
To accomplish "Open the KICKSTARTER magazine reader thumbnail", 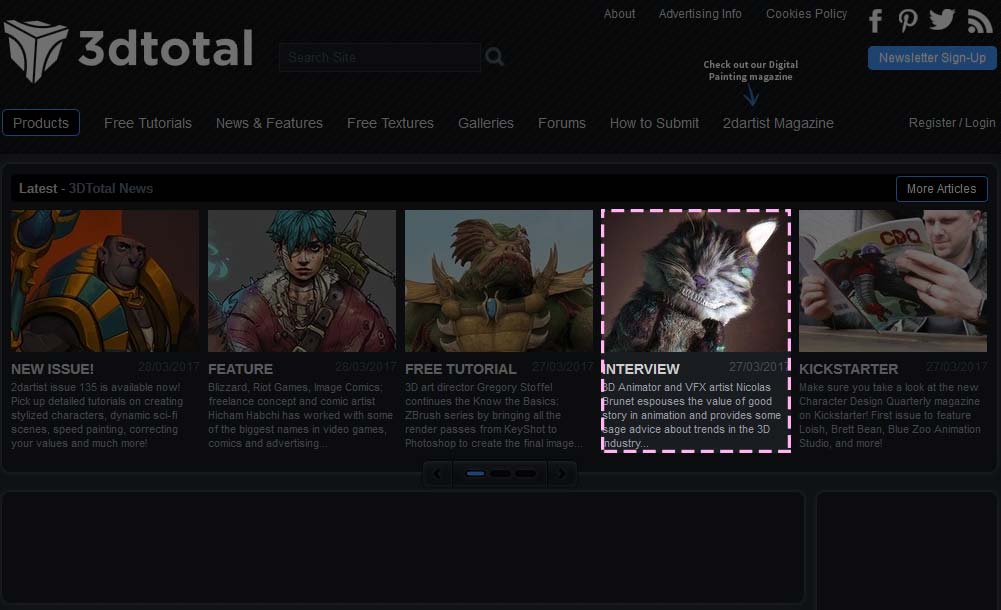I will click(x=893, y=281).
